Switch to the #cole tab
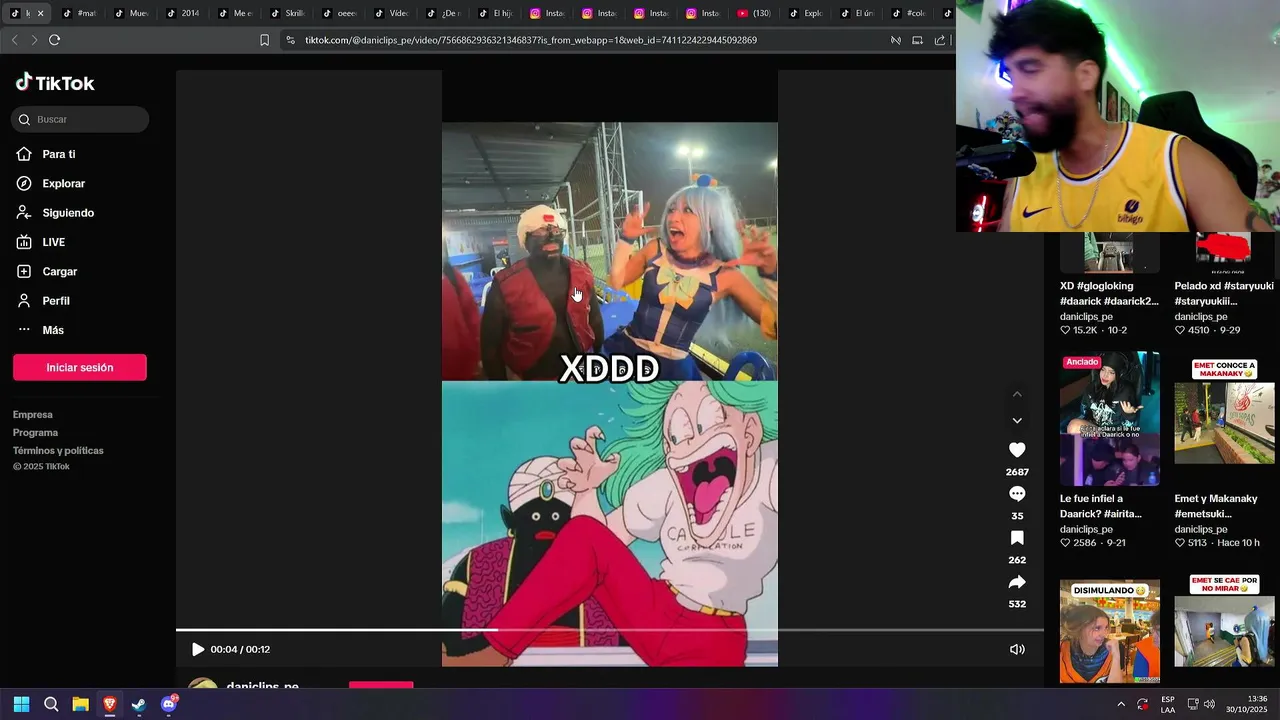The height and width of the screenshot is (720, 1280). tap(911, 13)
